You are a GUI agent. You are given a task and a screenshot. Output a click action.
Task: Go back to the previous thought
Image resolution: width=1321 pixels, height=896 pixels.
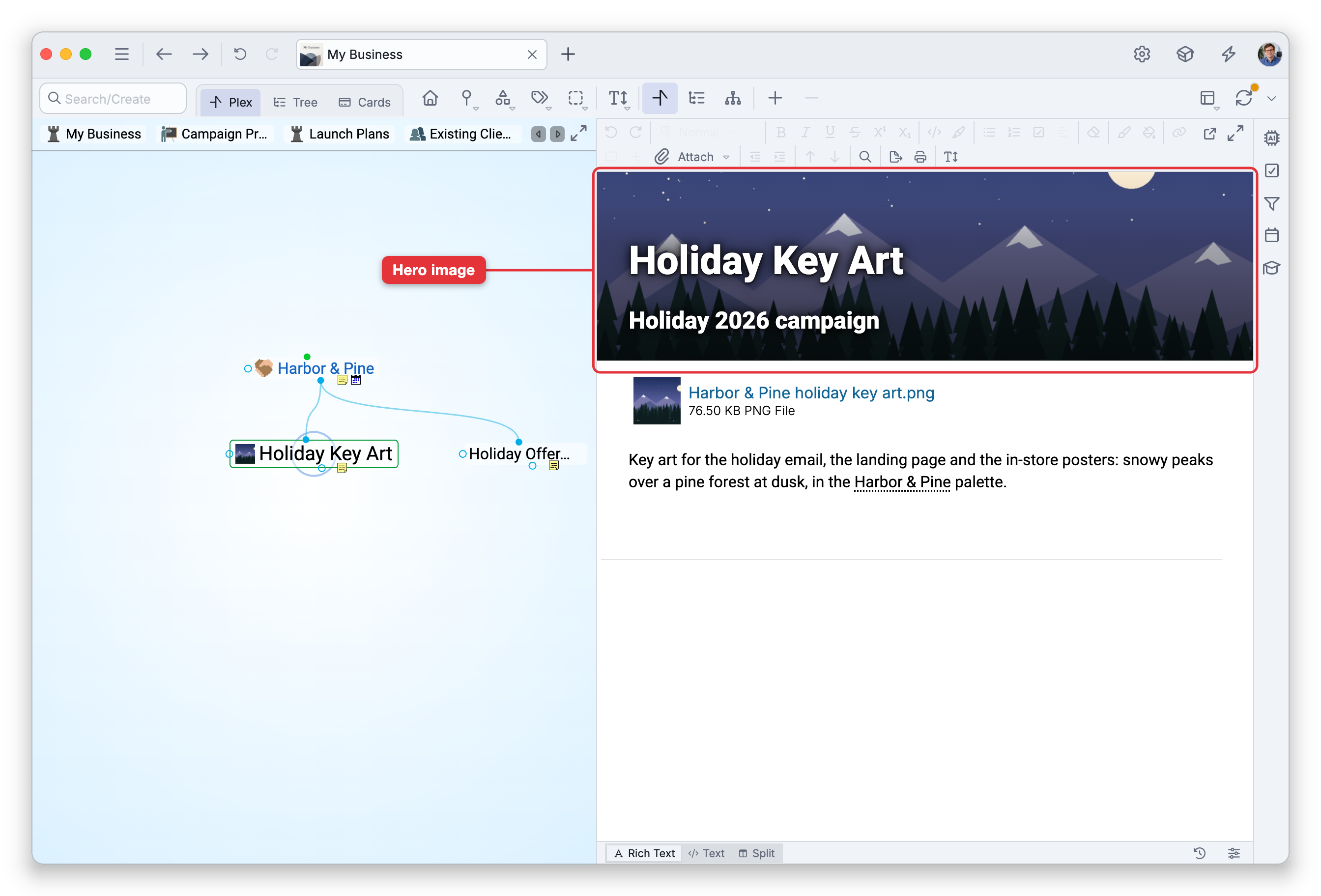[164, 54]
